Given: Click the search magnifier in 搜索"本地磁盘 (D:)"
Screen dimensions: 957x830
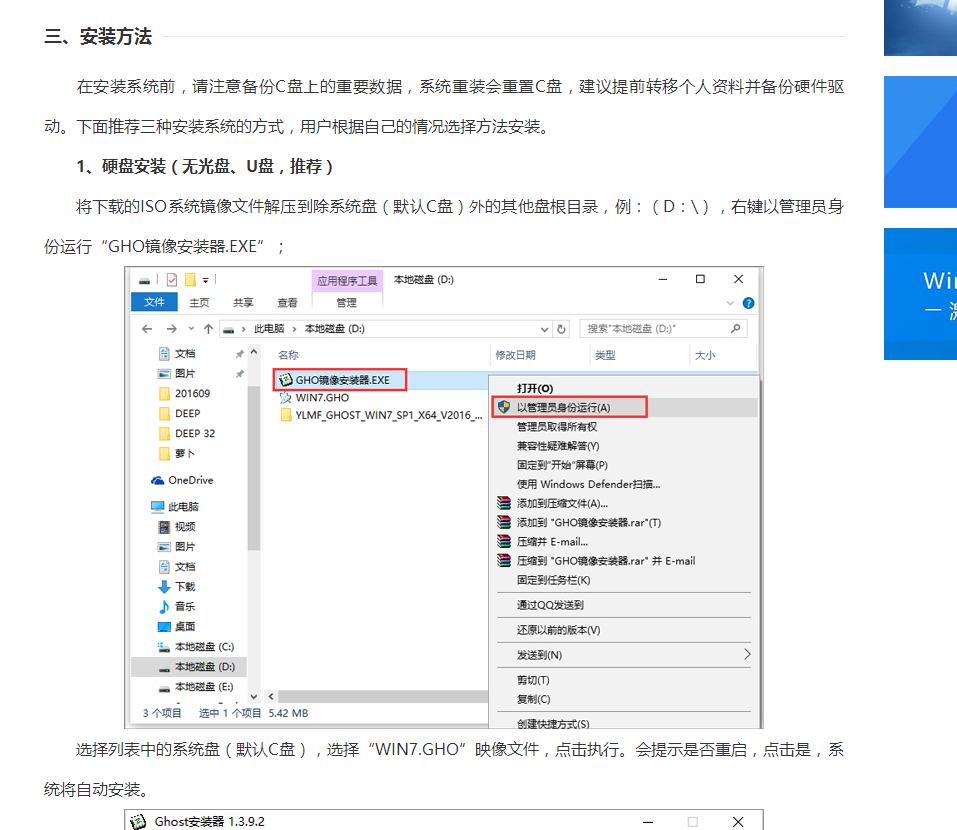Looking at the screenshot, I should tap(734, 327).
